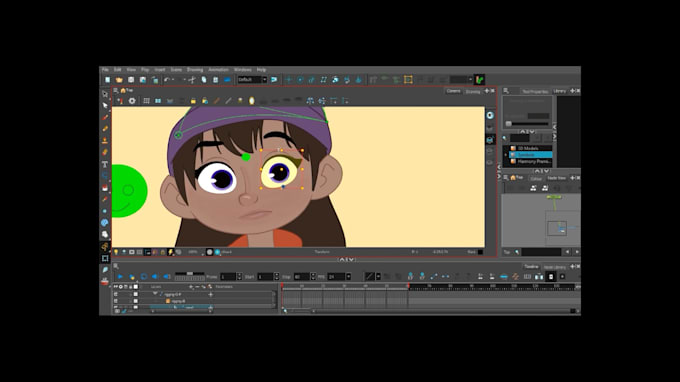Click the lightning bolt icon in status bar
Image resolution: width=680 pixels, height=382 pixels.
coord(170,252)
